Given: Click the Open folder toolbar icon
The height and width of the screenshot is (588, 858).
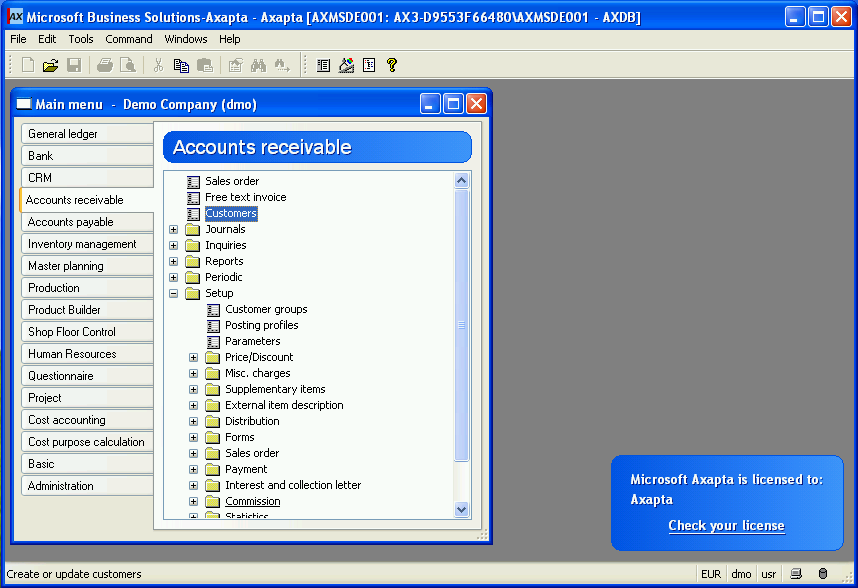Looking at the screenshot, I should [50, 65].
